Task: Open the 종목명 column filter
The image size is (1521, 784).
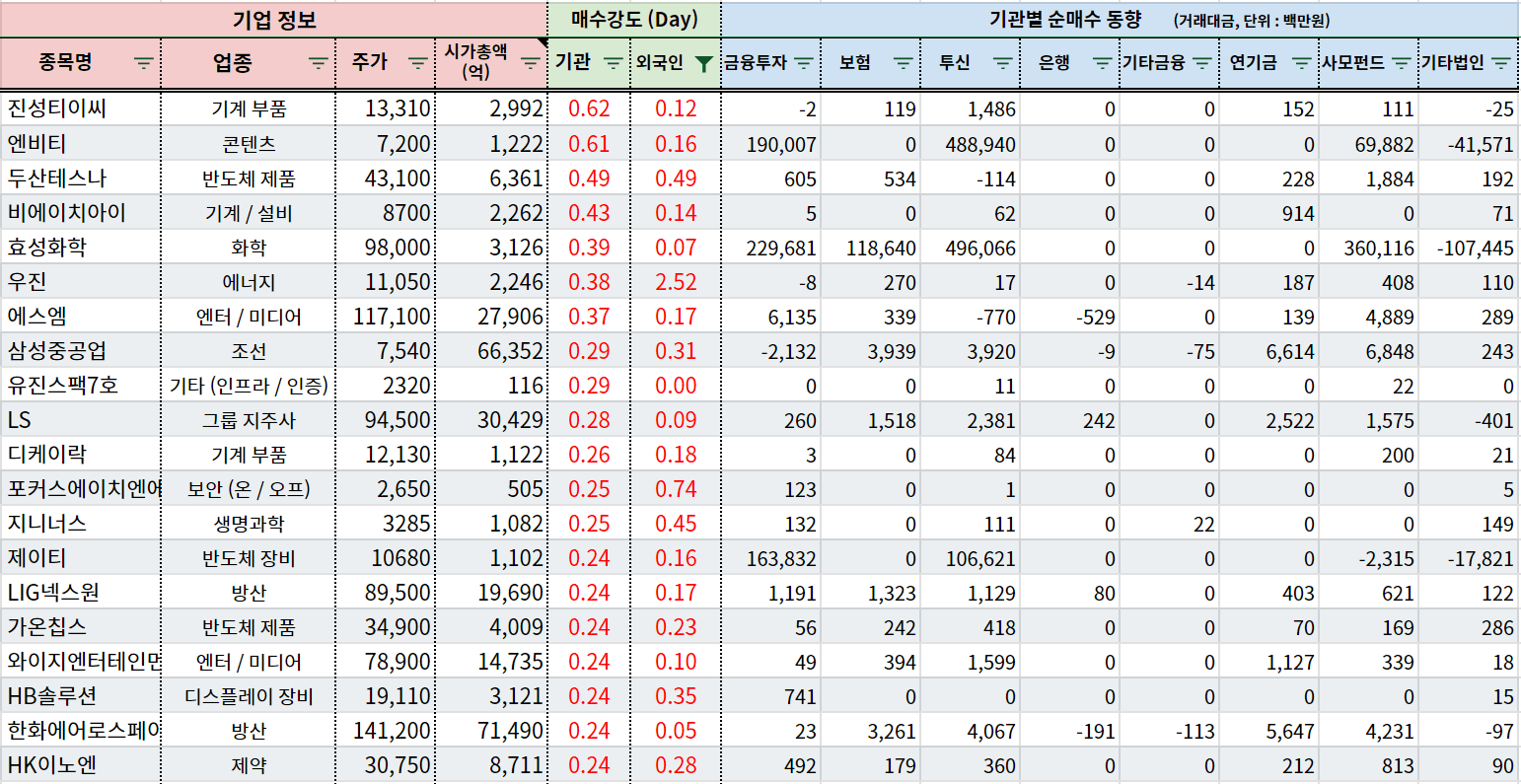Action: tap(144, 63)
